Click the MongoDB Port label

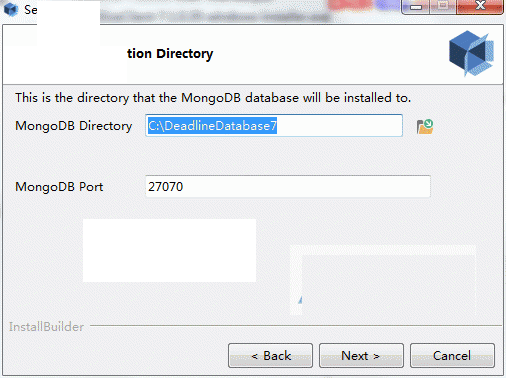59,187
